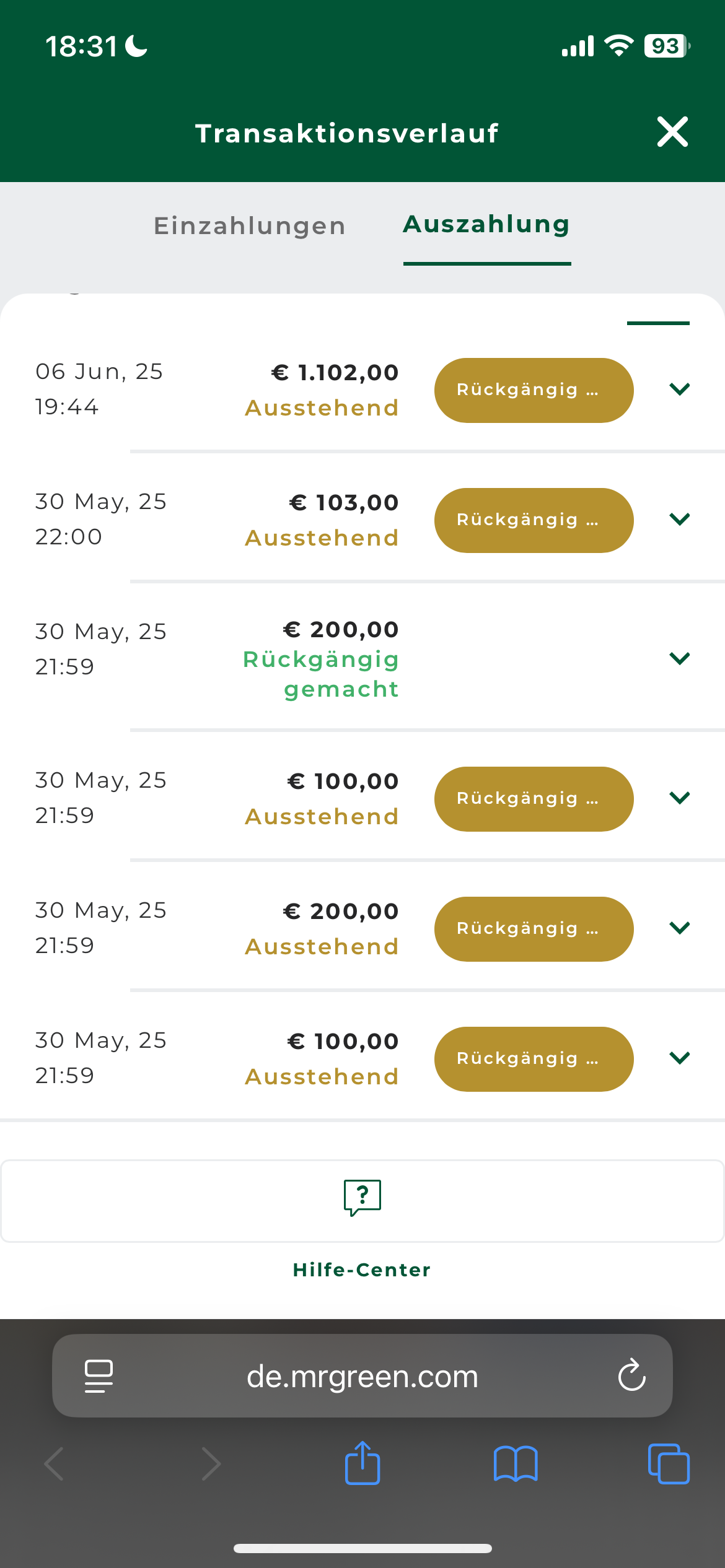Switch to the Einzahlungen tab

tap(250, 226)
